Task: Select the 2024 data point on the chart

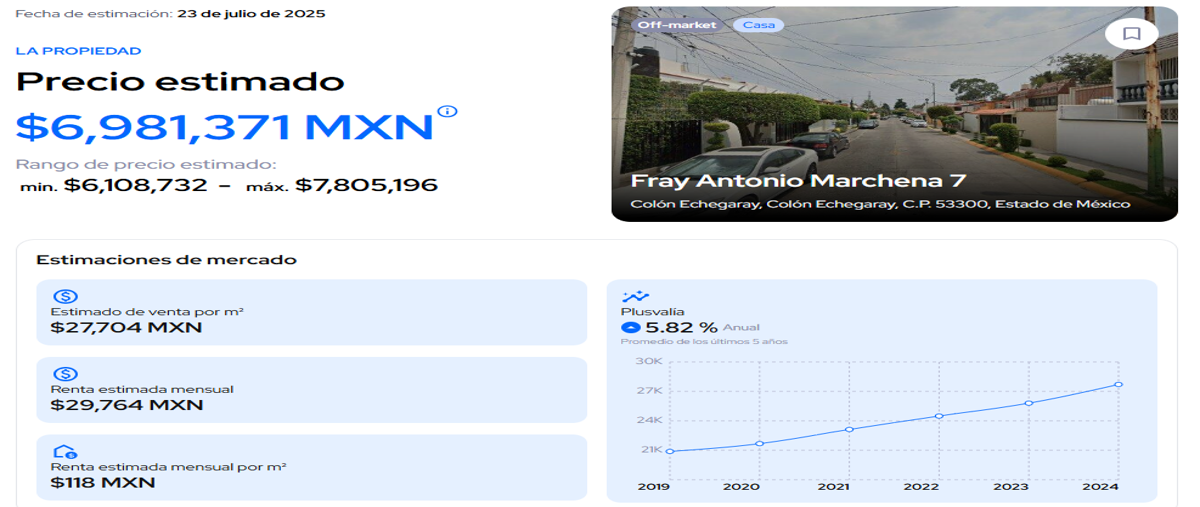Action: pyautogui.click(x=1118, y=384)
